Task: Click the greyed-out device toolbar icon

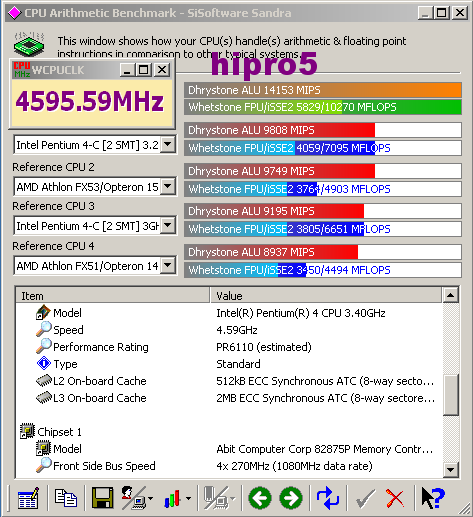Action: click(216, 498)
